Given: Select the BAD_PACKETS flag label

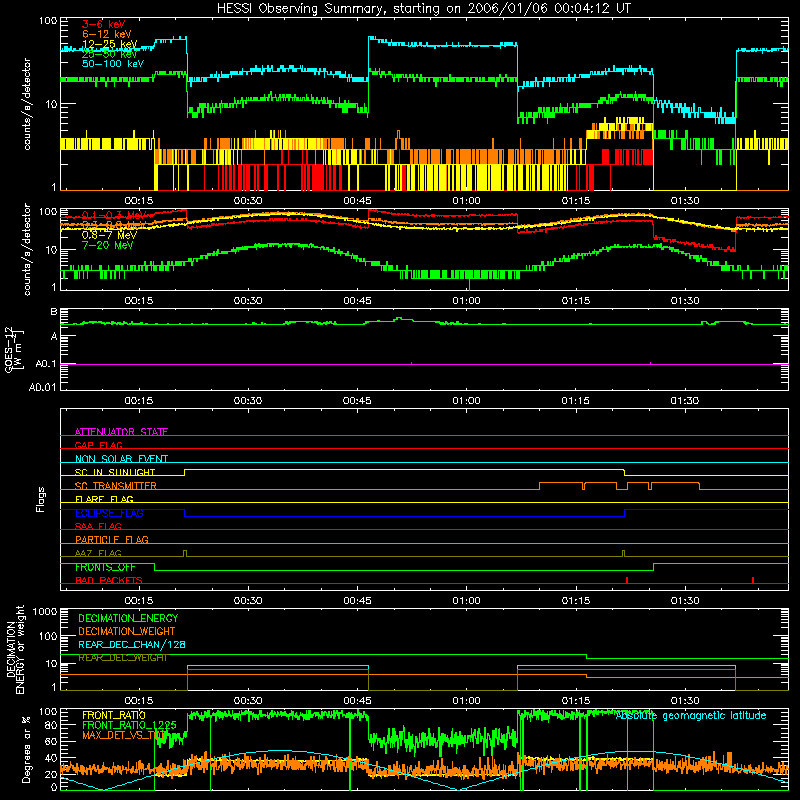Looking at the screenshot, I should pos(109,580).
